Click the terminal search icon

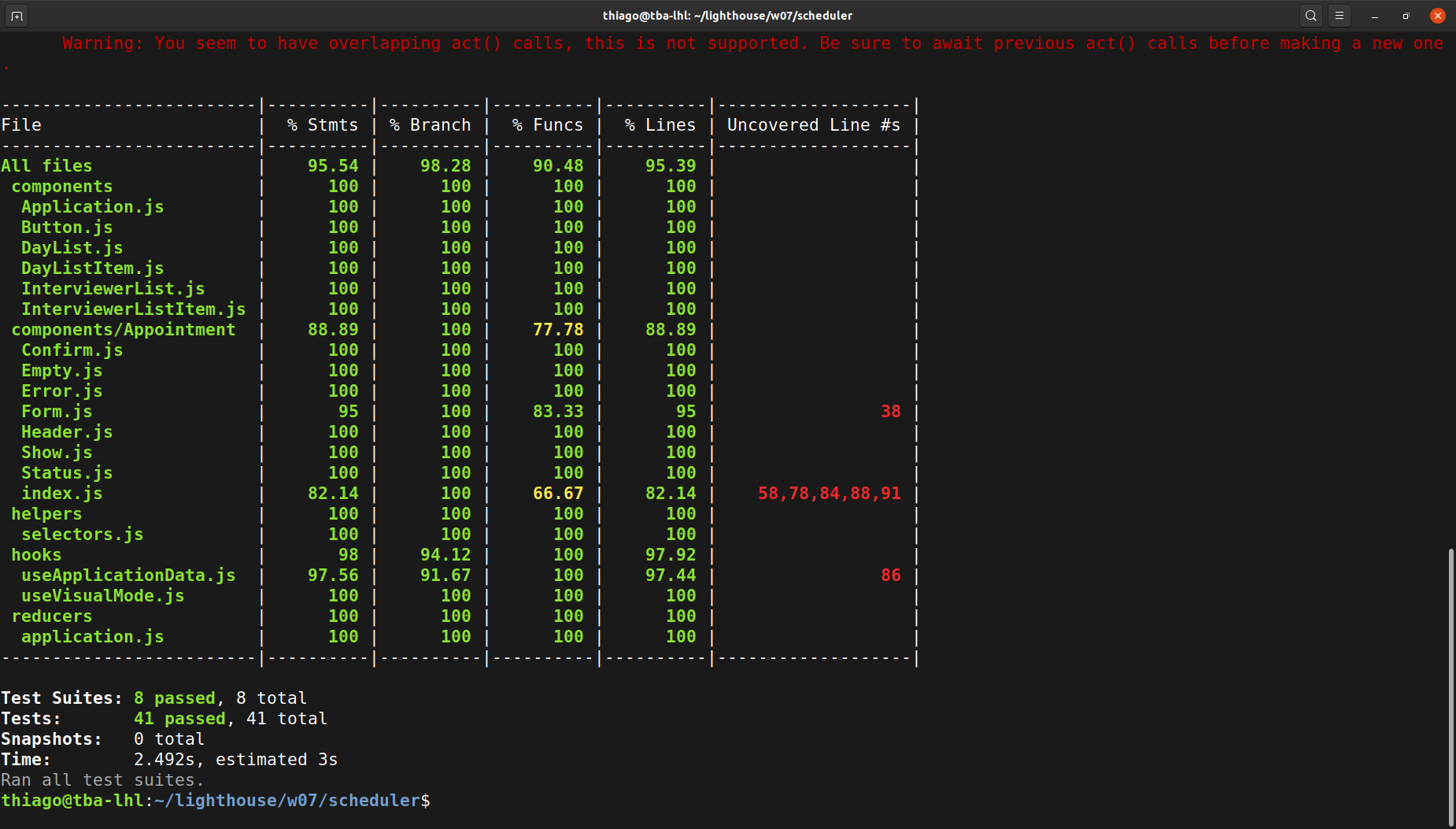click(x=1310, y=16)
